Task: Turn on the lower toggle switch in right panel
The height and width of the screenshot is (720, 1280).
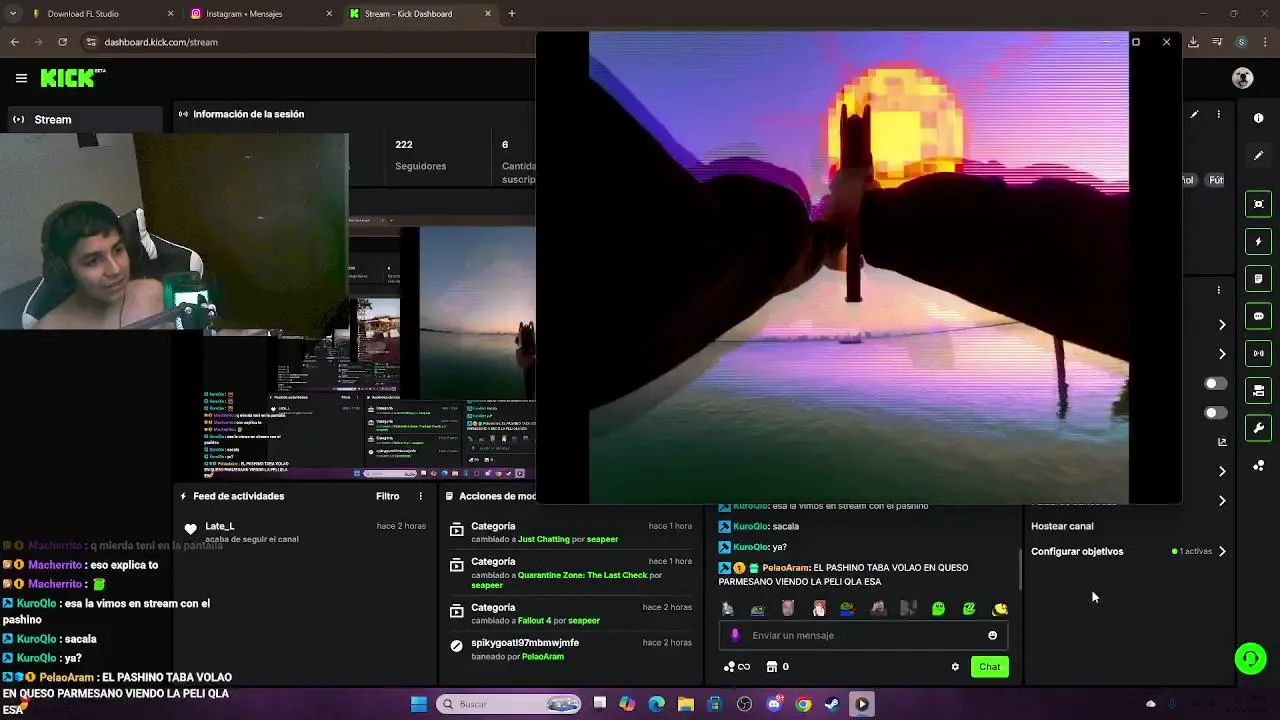Action: 1215,413
